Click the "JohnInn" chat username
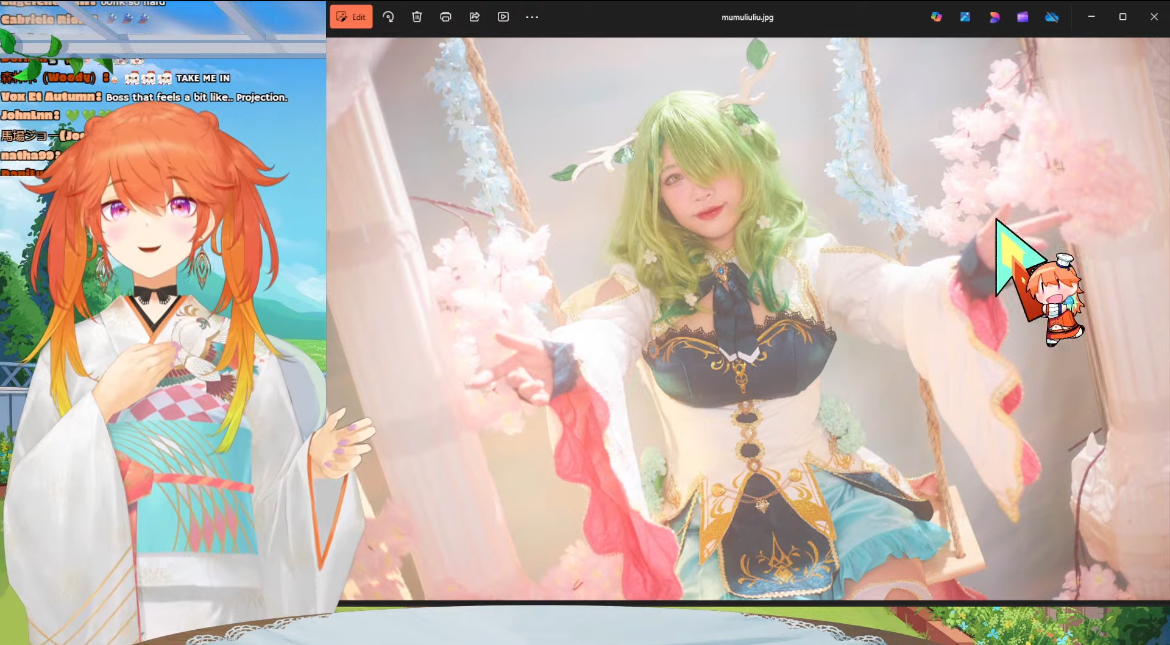 click(x=30, y=115)
